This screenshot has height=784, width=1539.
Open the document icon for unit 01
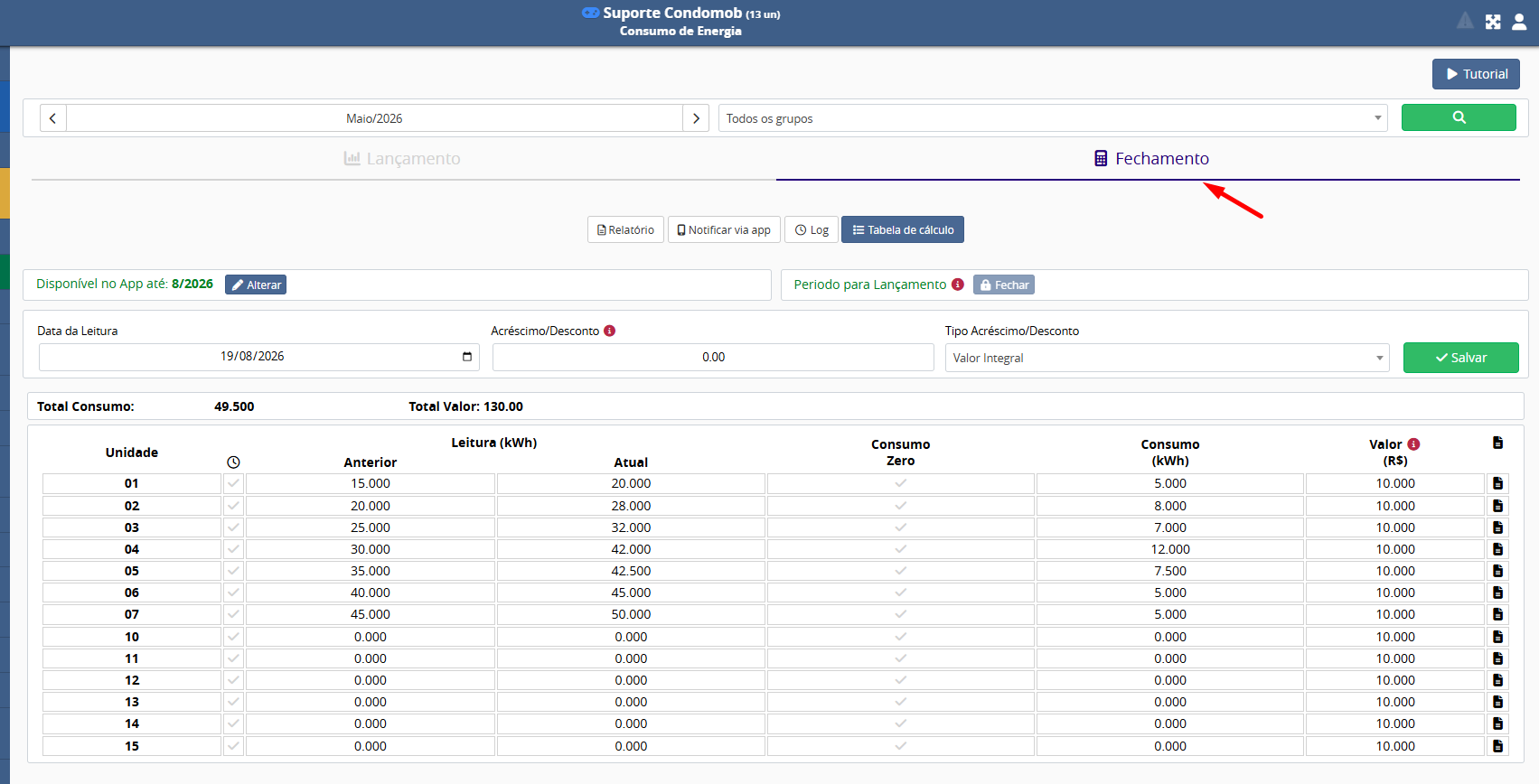(x=1497, y=483)
